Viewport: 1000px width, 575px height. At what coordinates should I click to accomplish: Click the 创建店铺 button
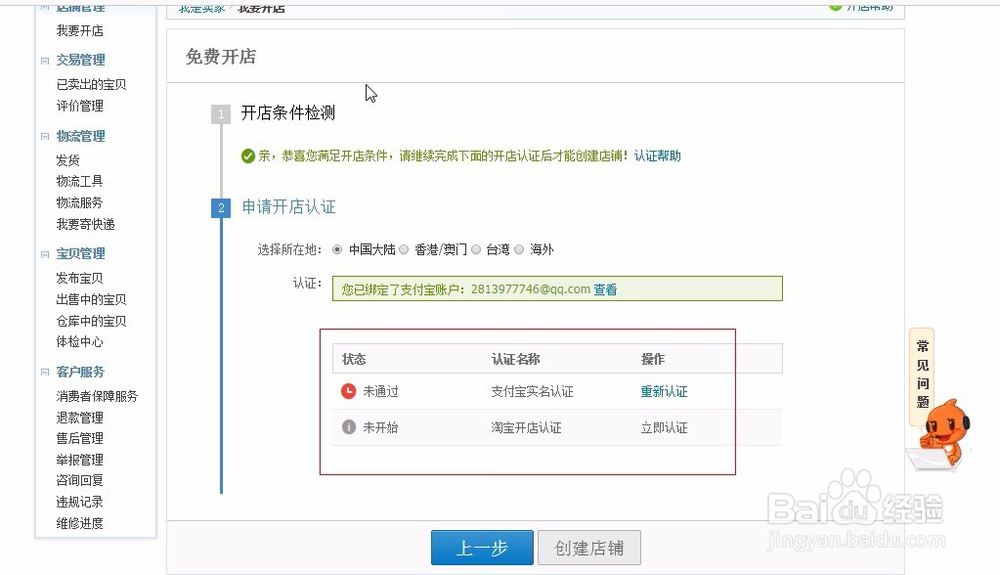[x=589, y=548]
